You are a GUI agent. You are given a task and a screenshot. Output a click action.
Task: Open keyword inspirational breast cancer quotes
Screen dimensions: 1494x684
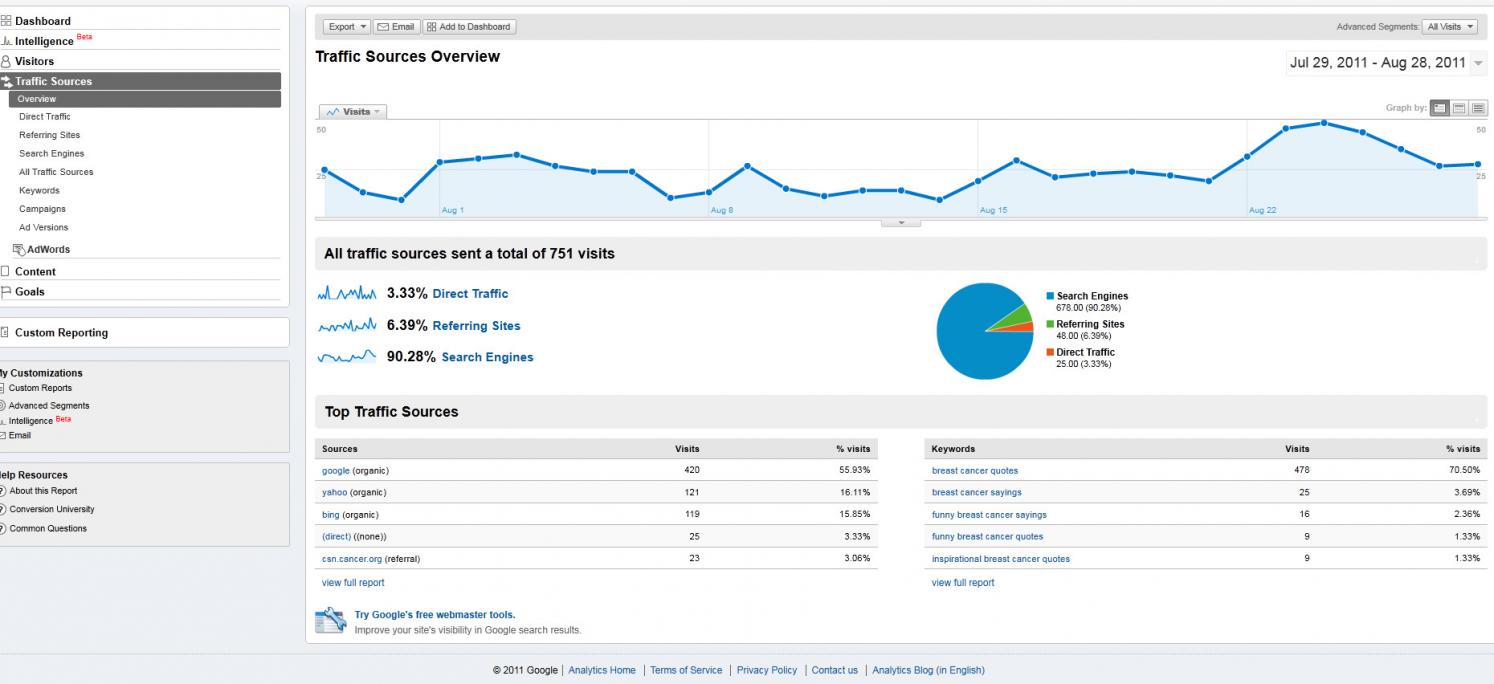[x=1001, y=559]
